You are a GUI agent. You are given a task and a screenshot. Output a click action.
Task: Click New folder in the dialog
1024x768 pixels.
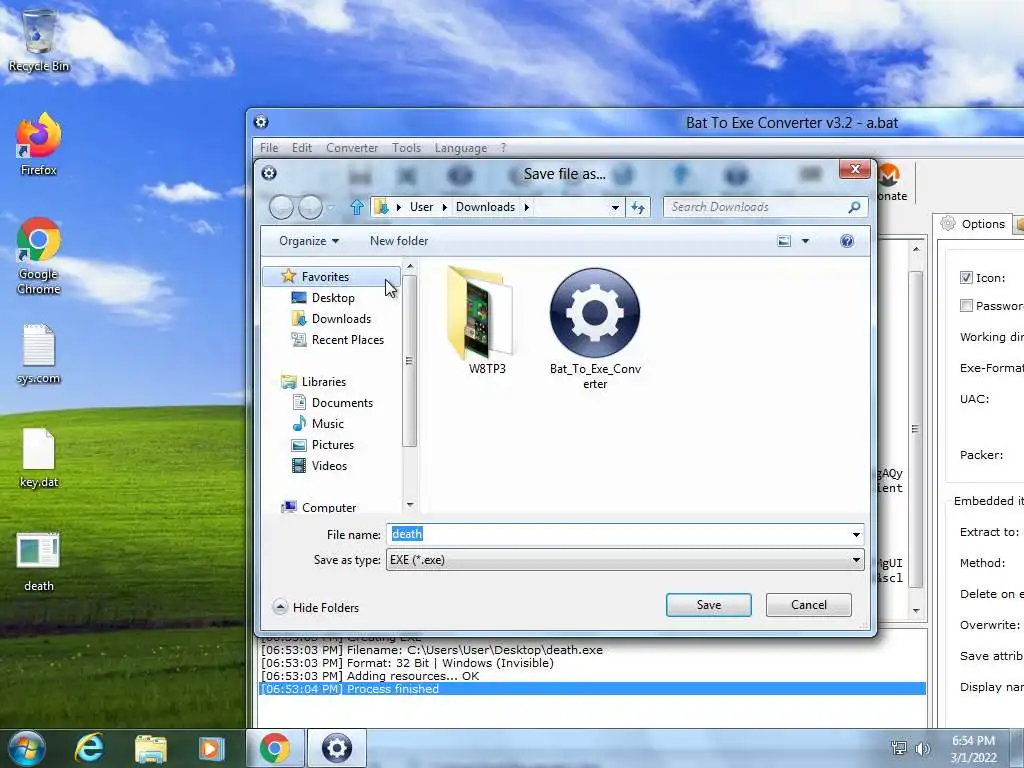[398, 241]
